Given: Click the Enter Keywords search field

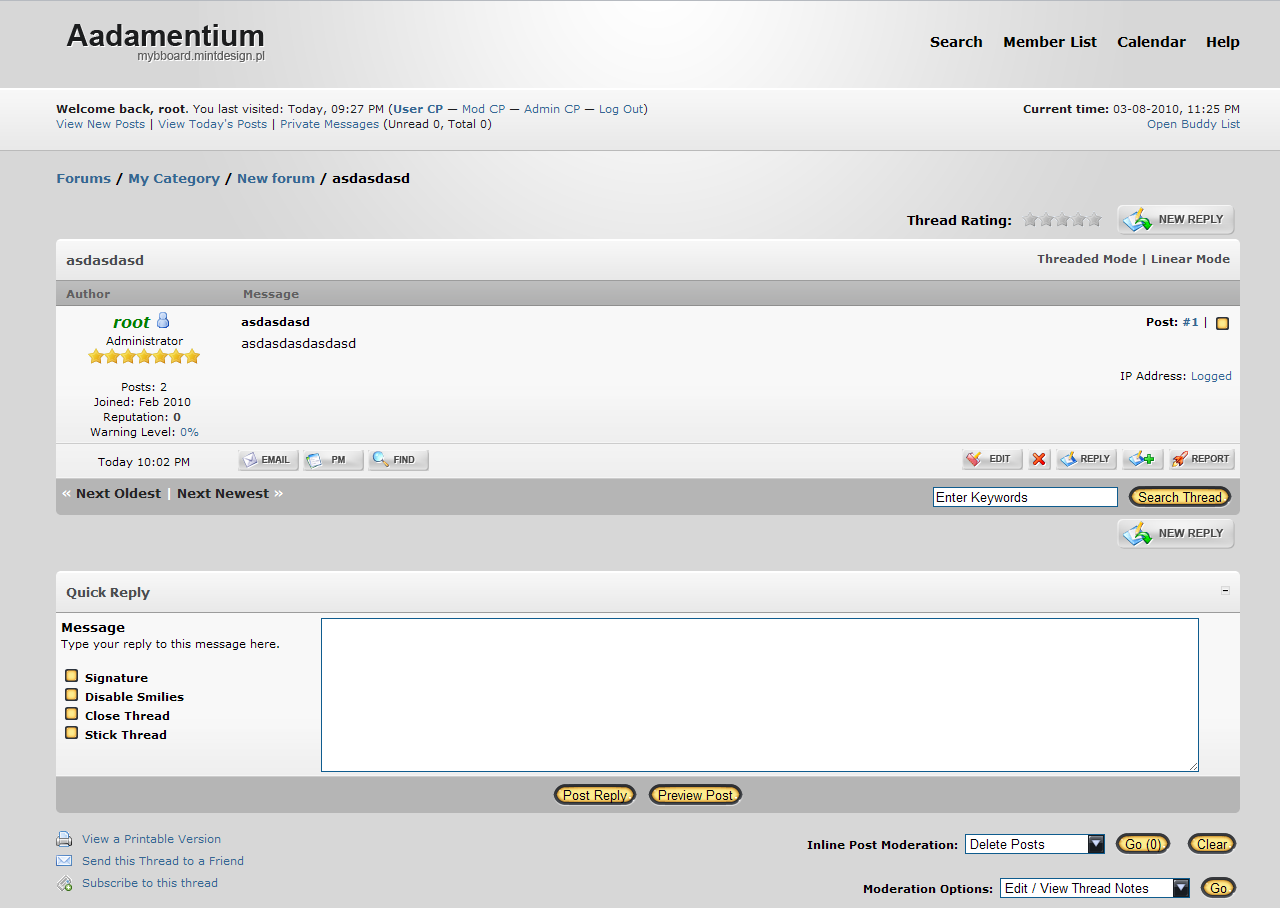Looking at the screenshot, I should pos(1024,497).
